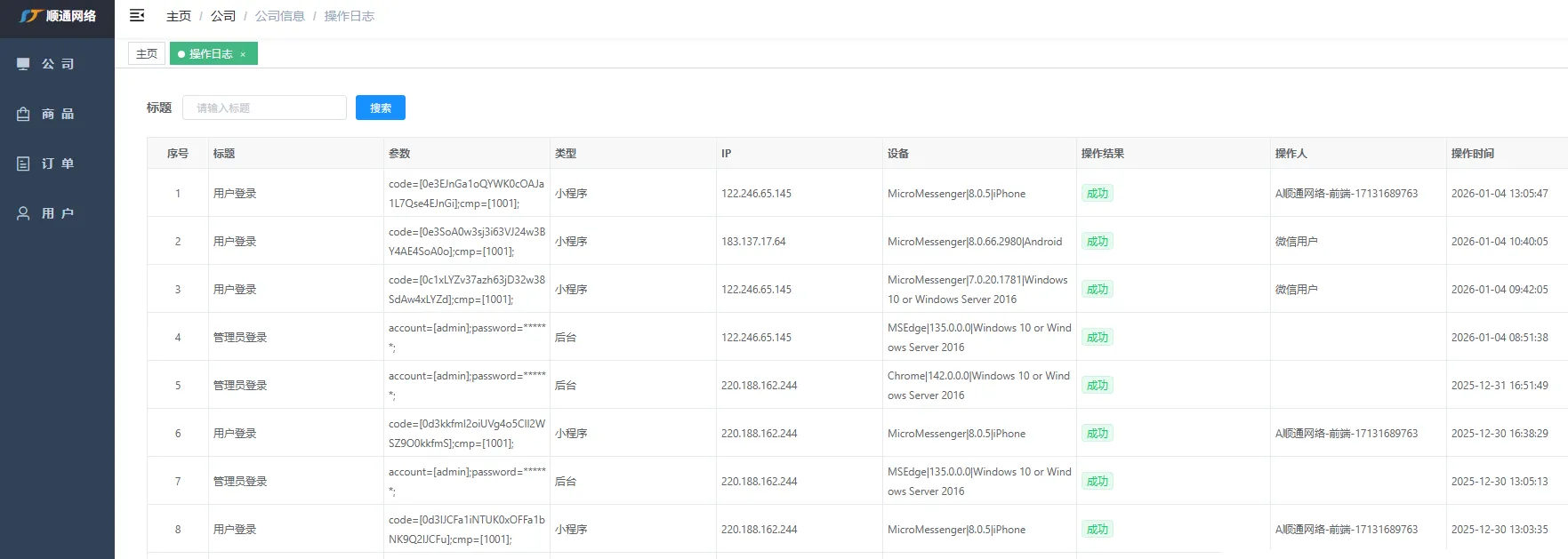Select the 操作日志 tab
1568x559 pixels.
click(x=210, y=54)
